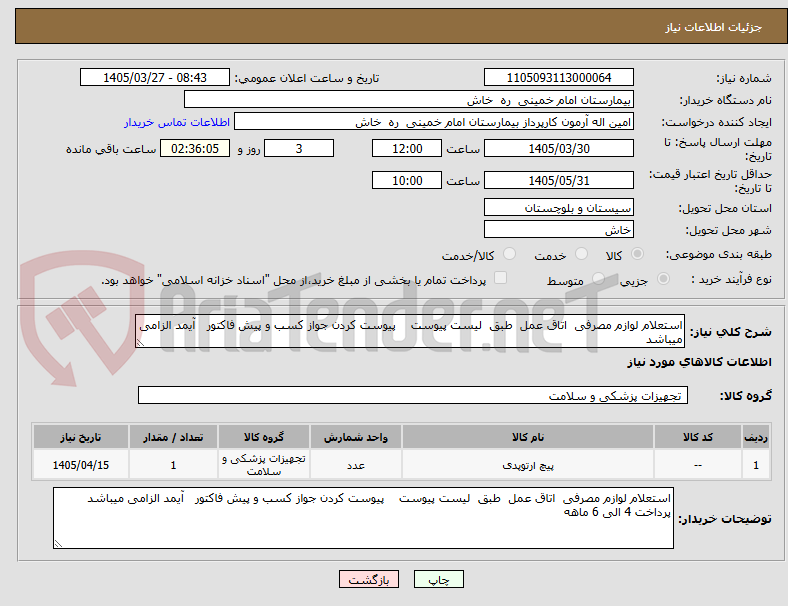Image resolution: width=788 pixels, height=606 pixels.
Task: Click the گروه کالا group field
Action: (413, 395)
